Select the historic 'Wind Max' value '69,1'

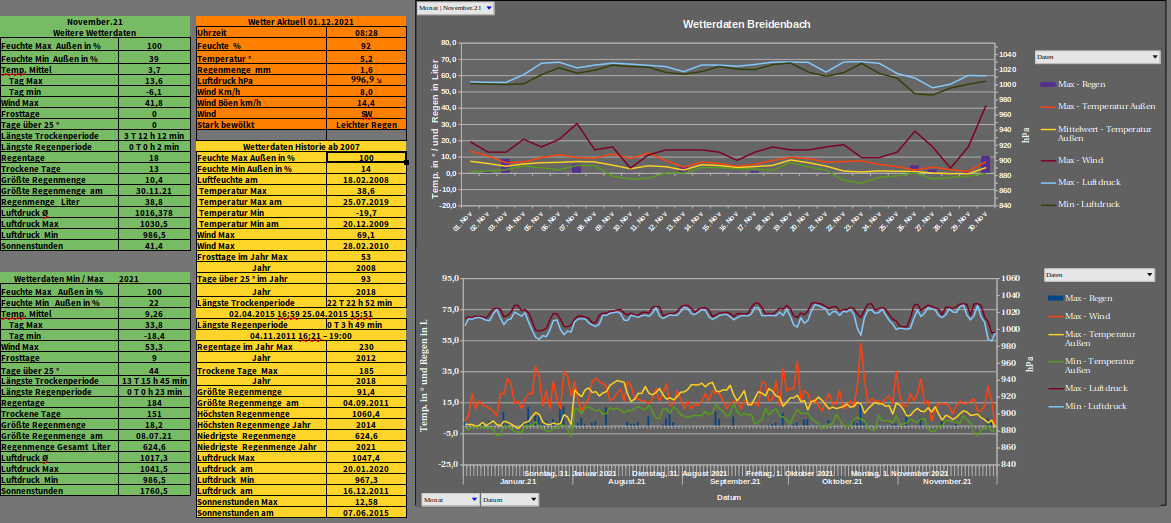[x=367, y=235]
